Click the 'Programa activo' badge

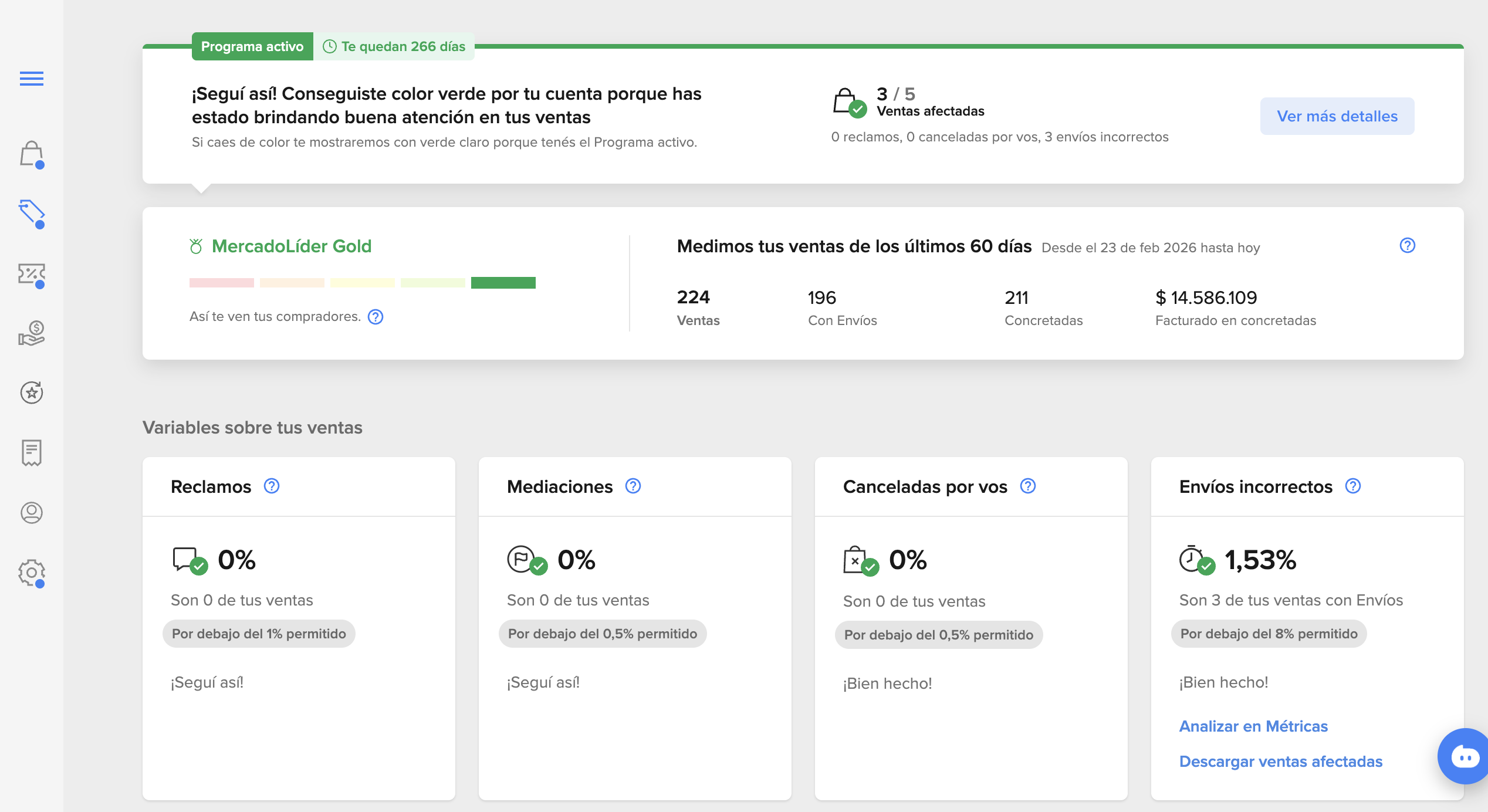click(x=252, y=46)
